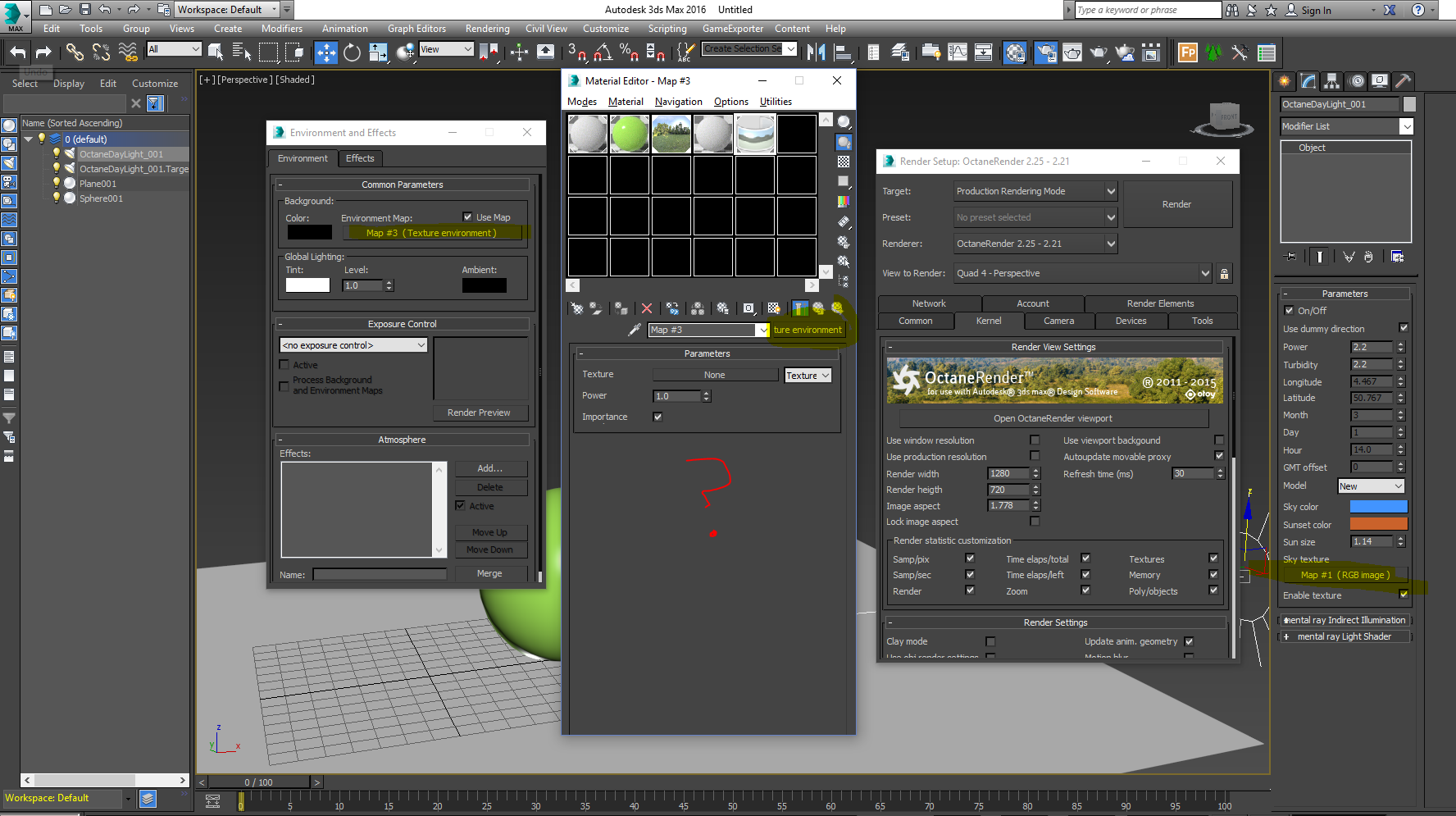
Task: Click Map #1 (RGB image) sky texture button
Action: 1345,575
